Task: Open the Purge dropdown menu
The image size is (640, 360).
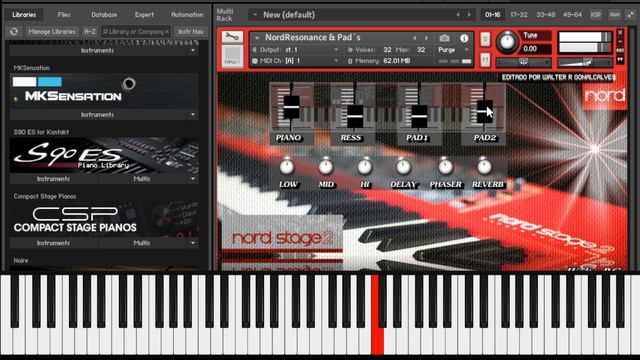Action: pos(453,50)
